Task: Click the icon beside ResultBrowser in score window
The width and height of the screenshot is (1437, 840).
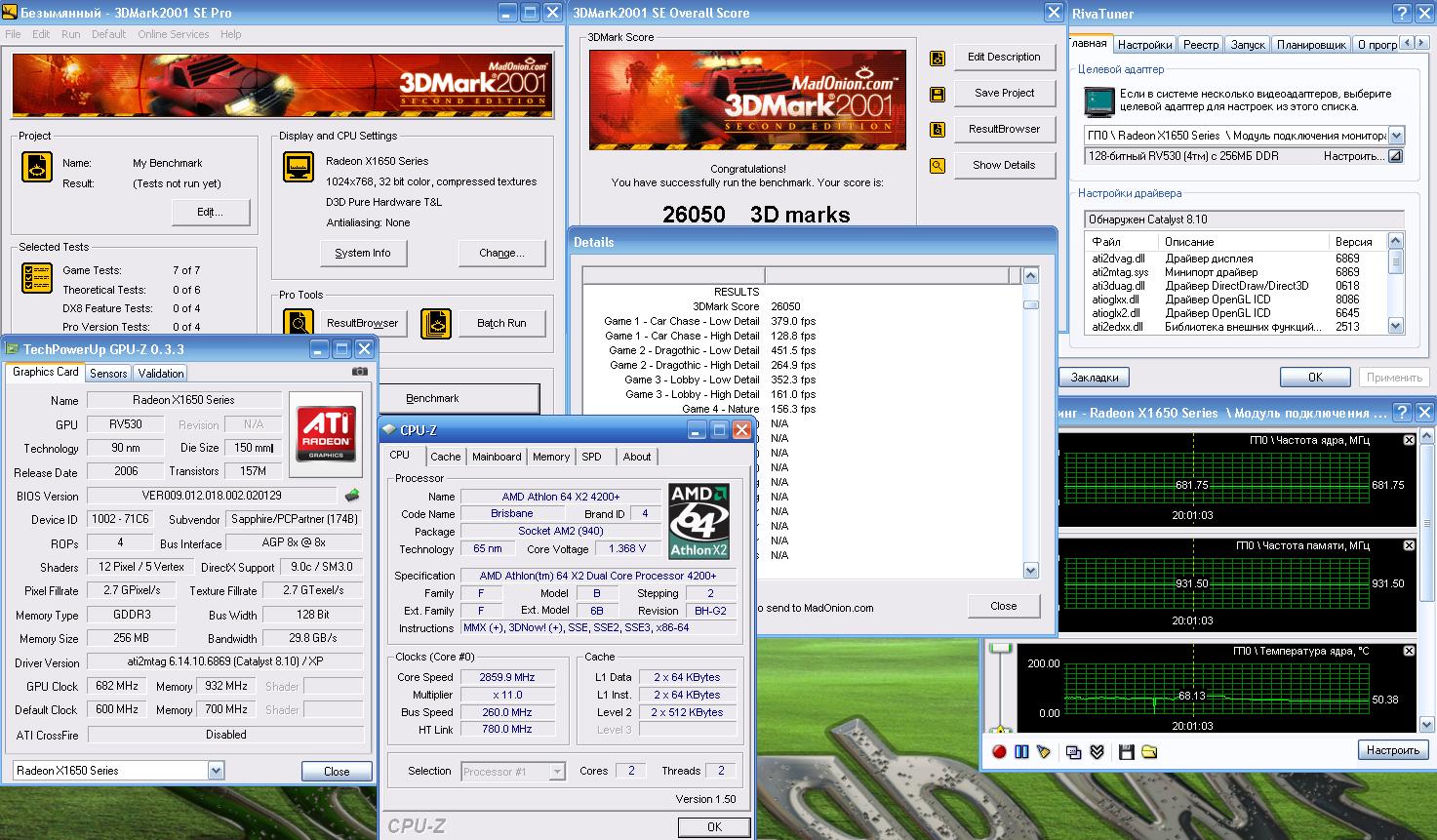Action: coord(938,130)
